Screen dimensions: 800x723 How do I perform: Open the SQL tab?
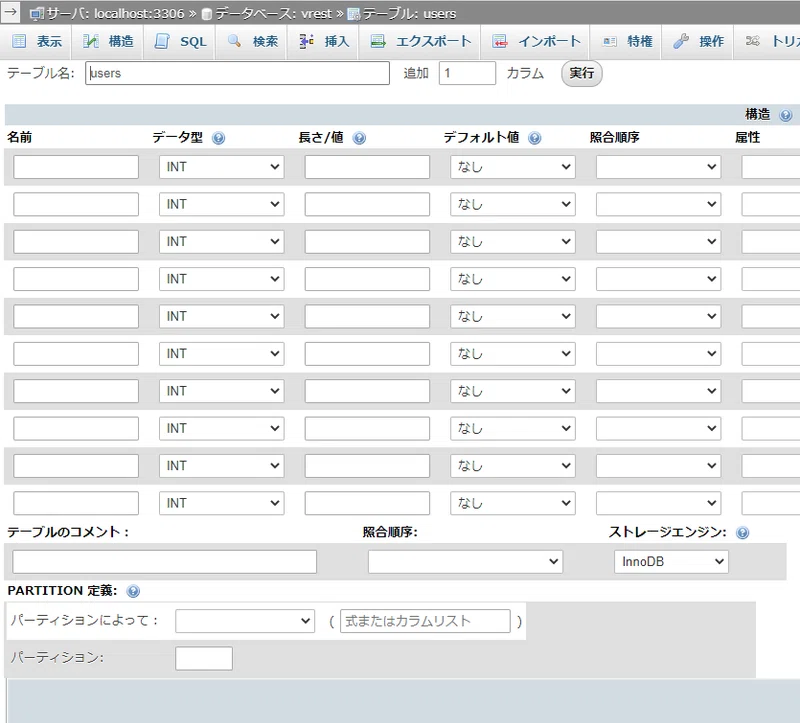click(181, 41)
